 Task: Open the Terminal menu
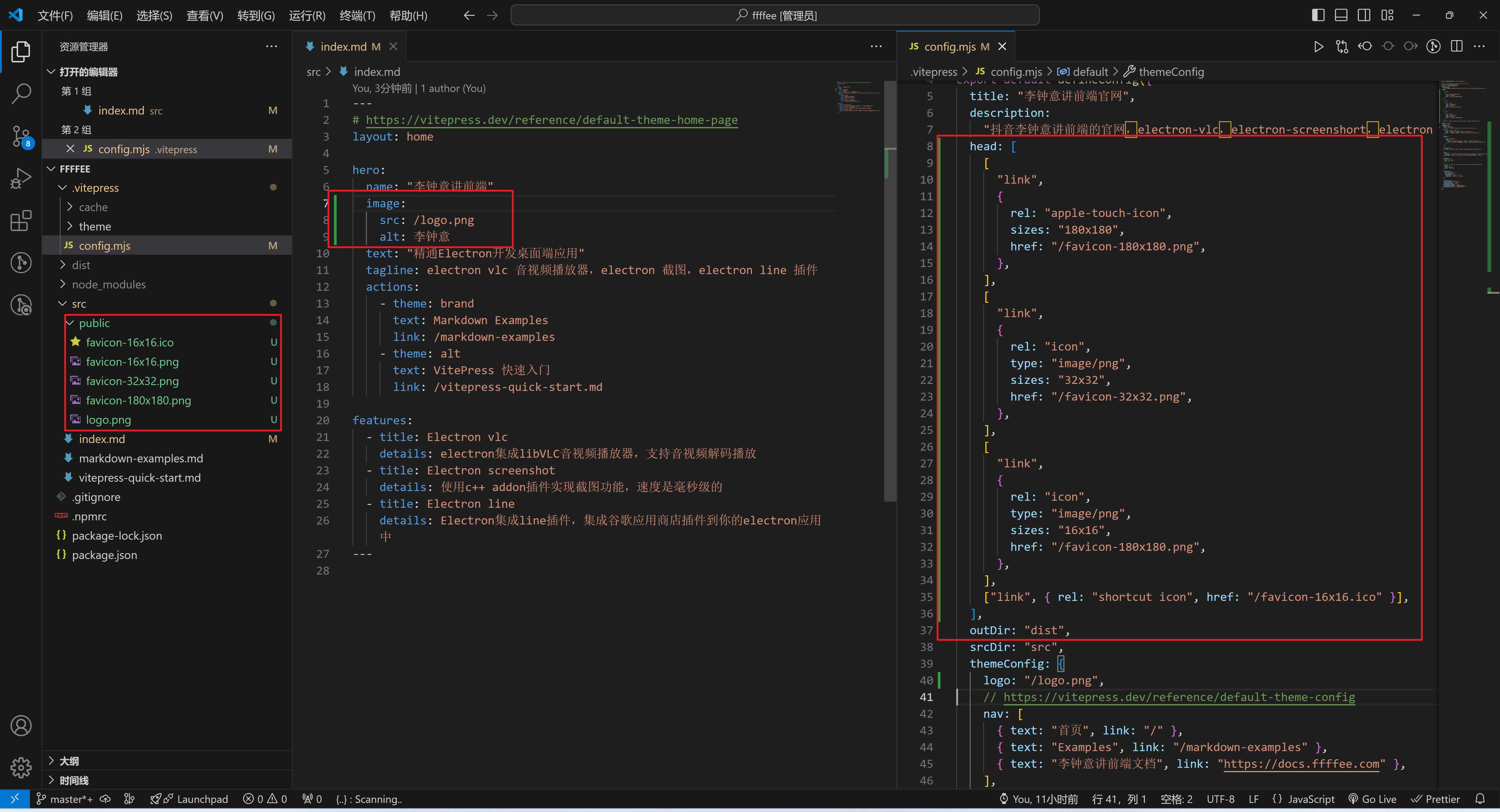click(357, 16)
